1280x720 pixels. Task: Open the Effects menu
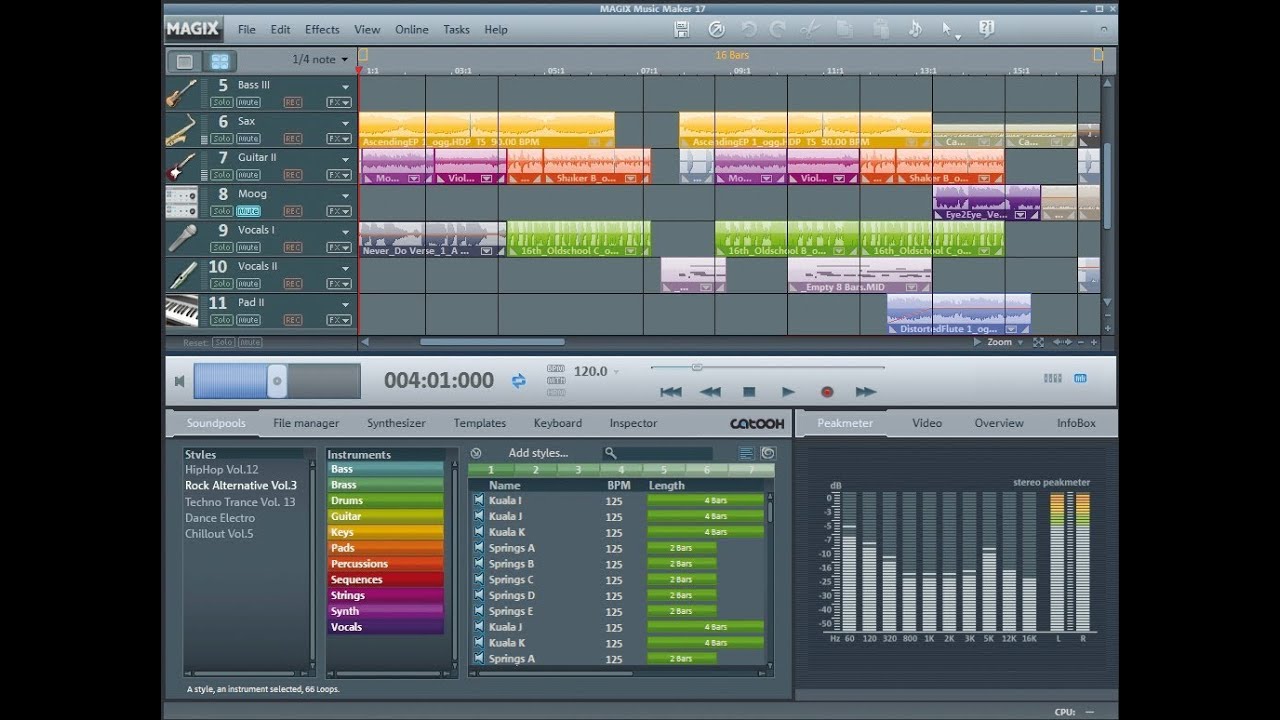click(322, 30)
